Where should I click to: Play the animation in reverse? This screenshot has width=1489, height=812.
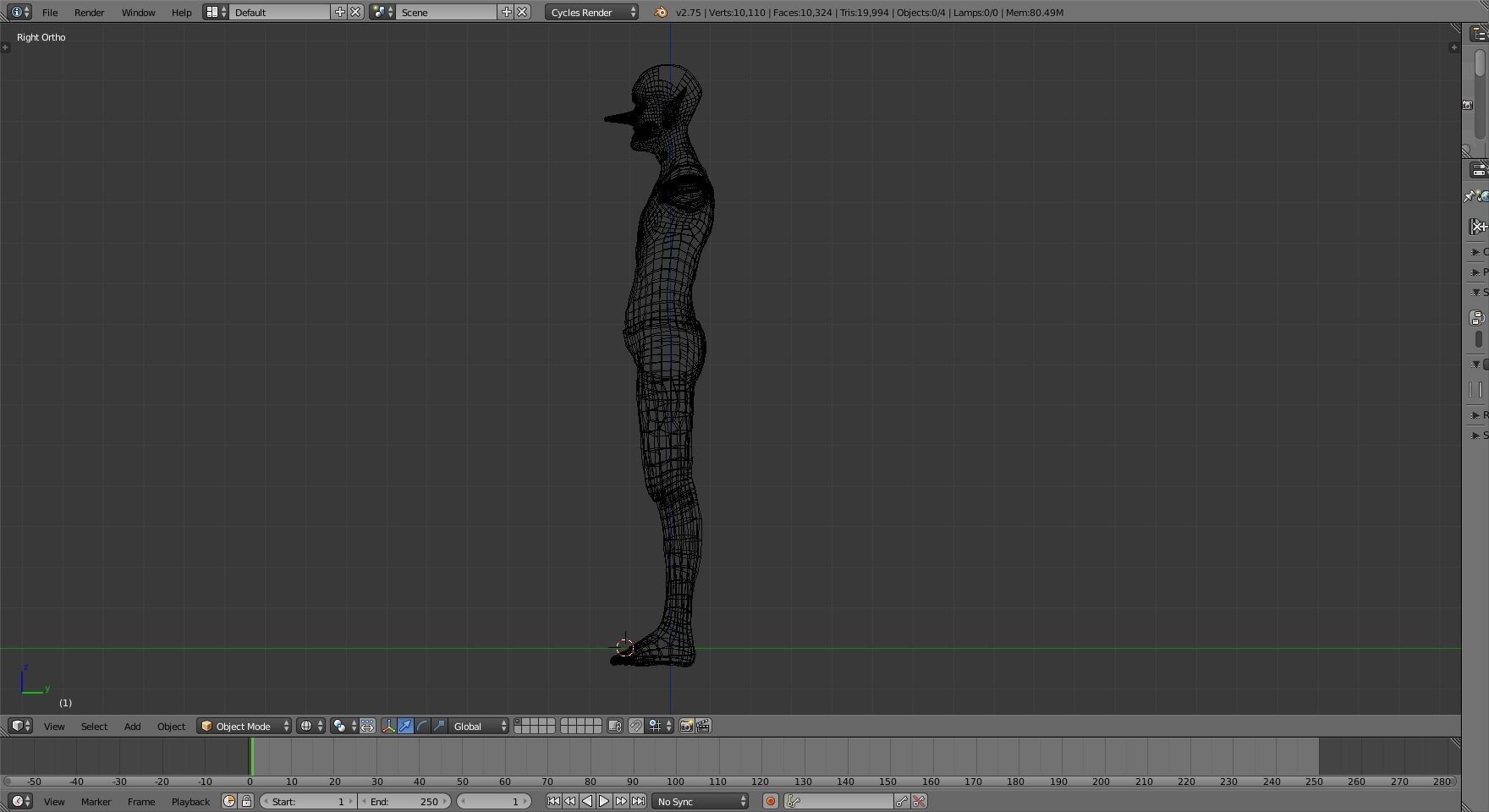point(587,801)
